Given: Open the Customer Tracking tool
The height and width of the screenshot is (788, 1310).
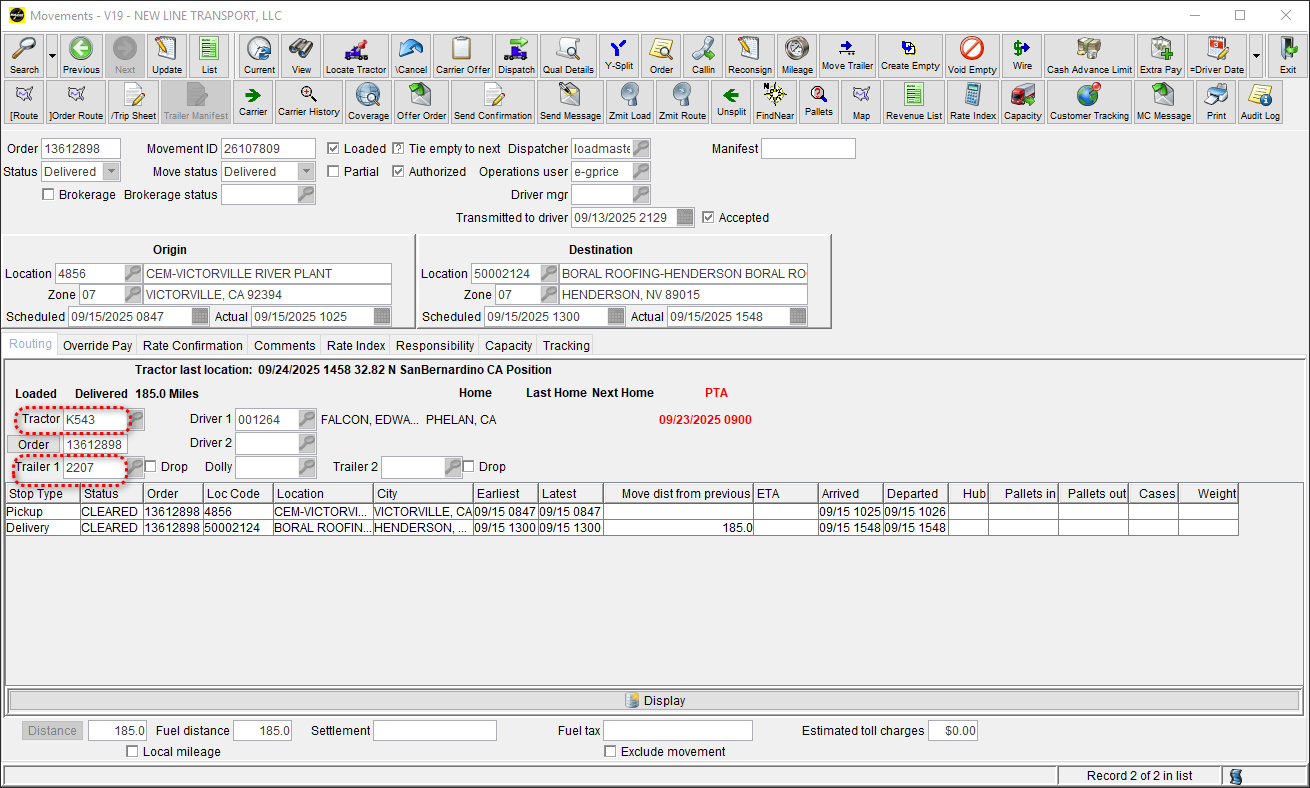Looking at the screenshot, I should pyautogui.click(x=1089, y=101).
